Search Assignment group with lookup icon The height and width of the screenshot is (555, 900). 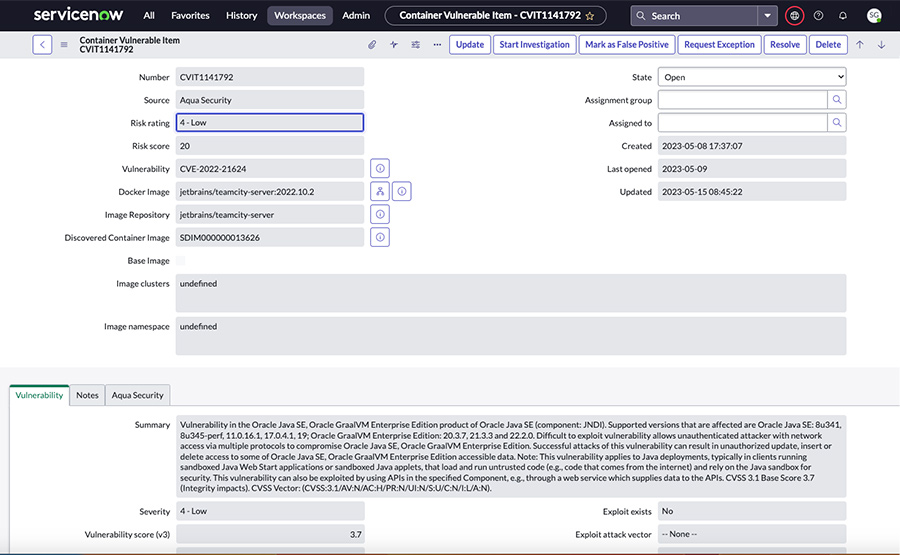click(837, 100)
